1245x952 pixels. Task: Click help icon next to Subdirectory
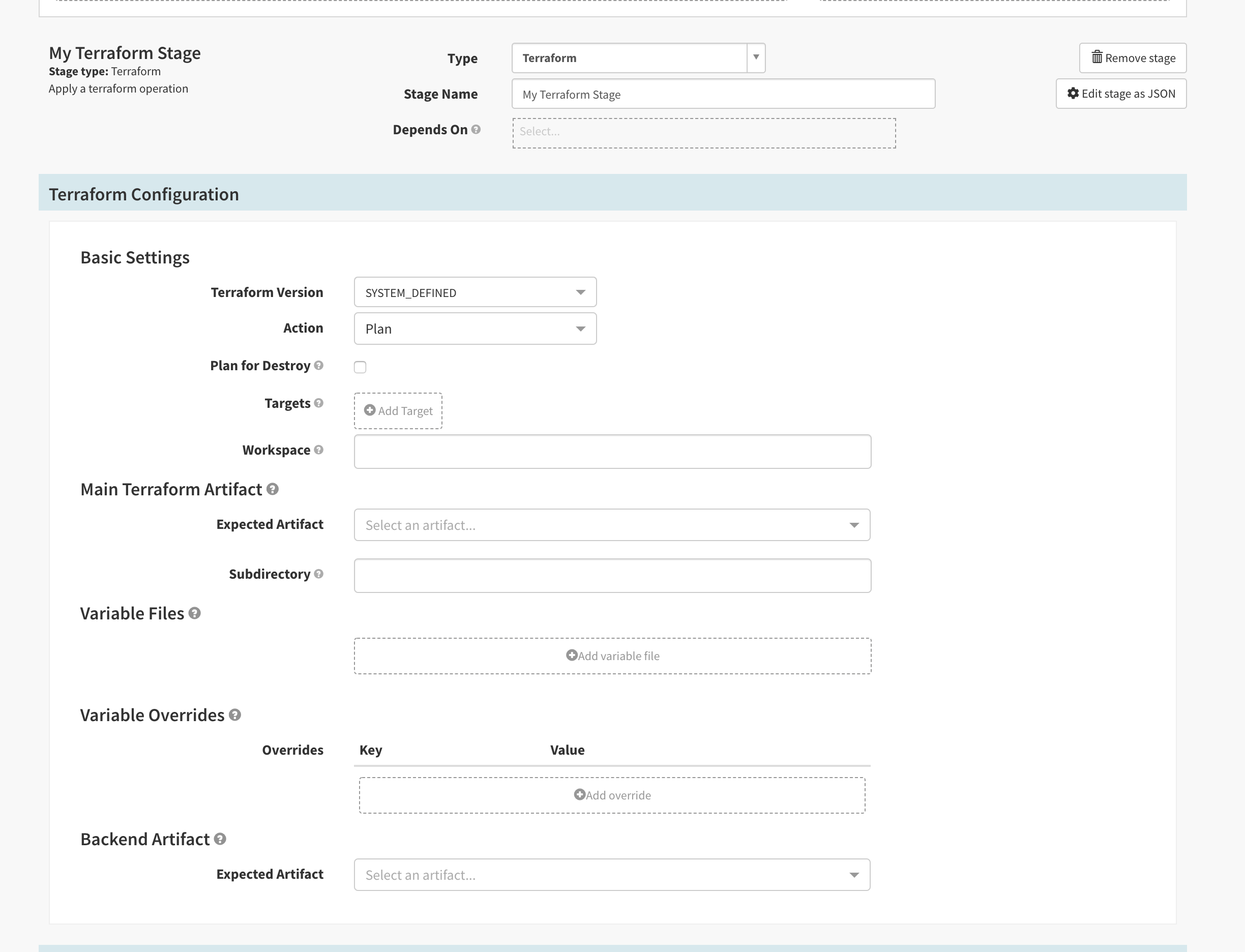point(318,574)
